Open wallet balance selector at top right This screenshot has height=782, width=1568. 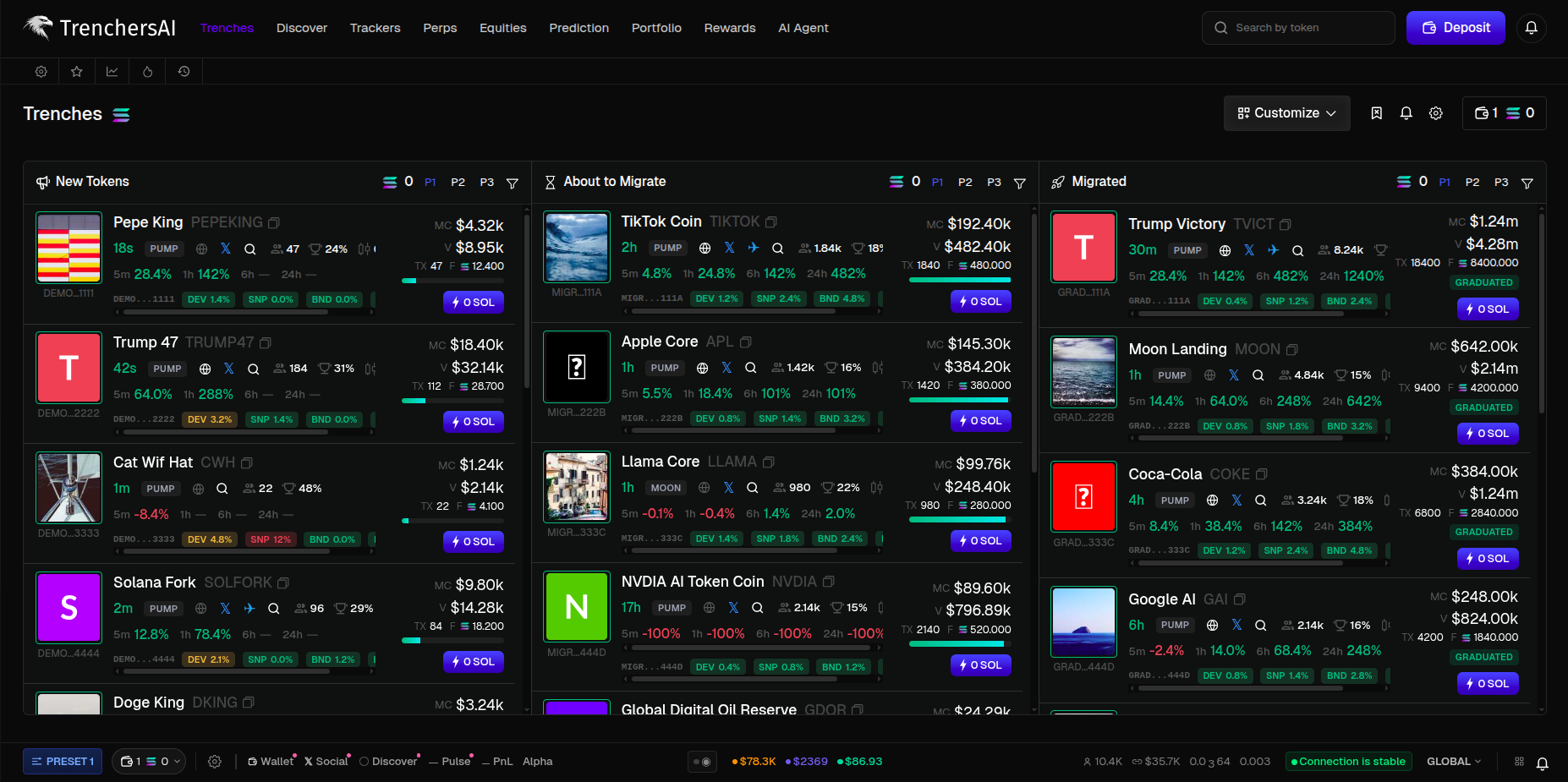(x=1504, y=113)
